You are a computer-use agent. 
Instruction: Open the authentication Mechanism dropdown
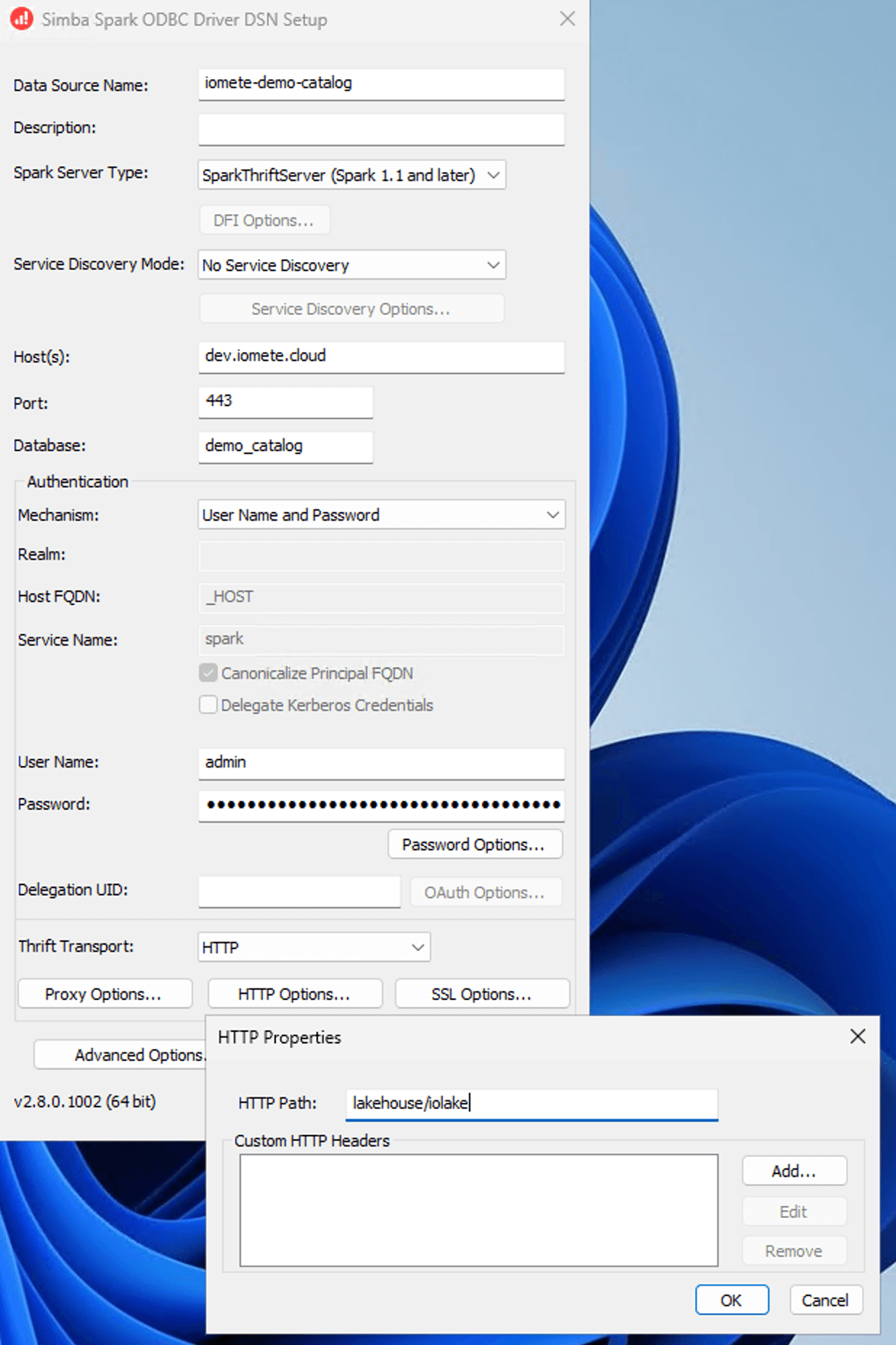(381, 515)
